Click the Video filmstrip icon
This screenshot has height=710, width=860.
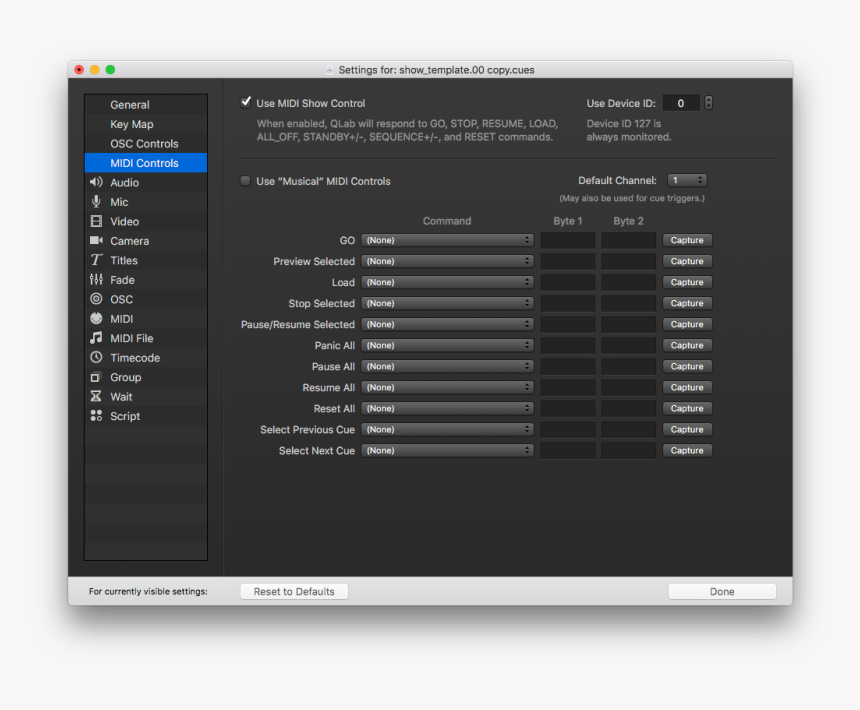[96, 222]
